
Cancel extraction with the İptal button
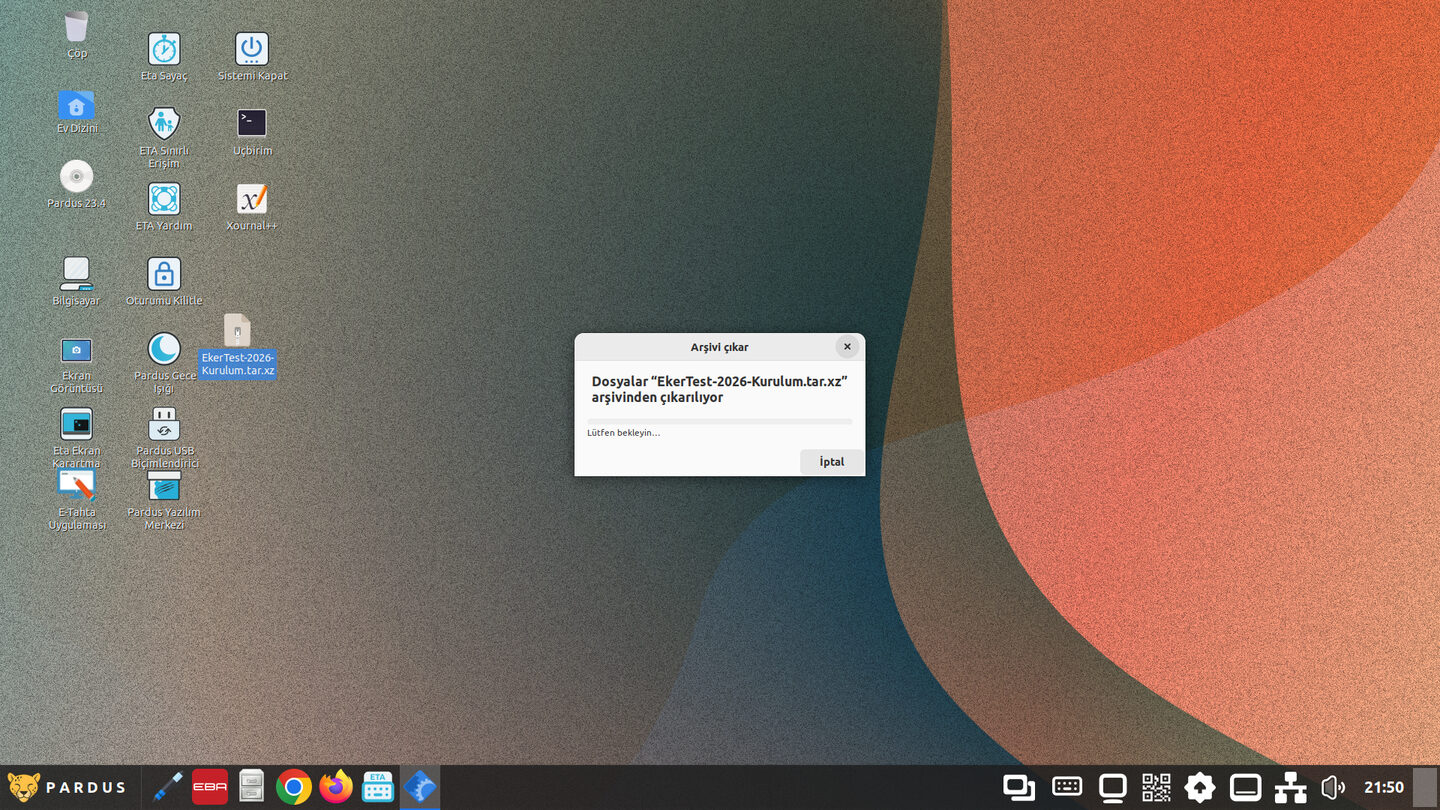[832, 462]
